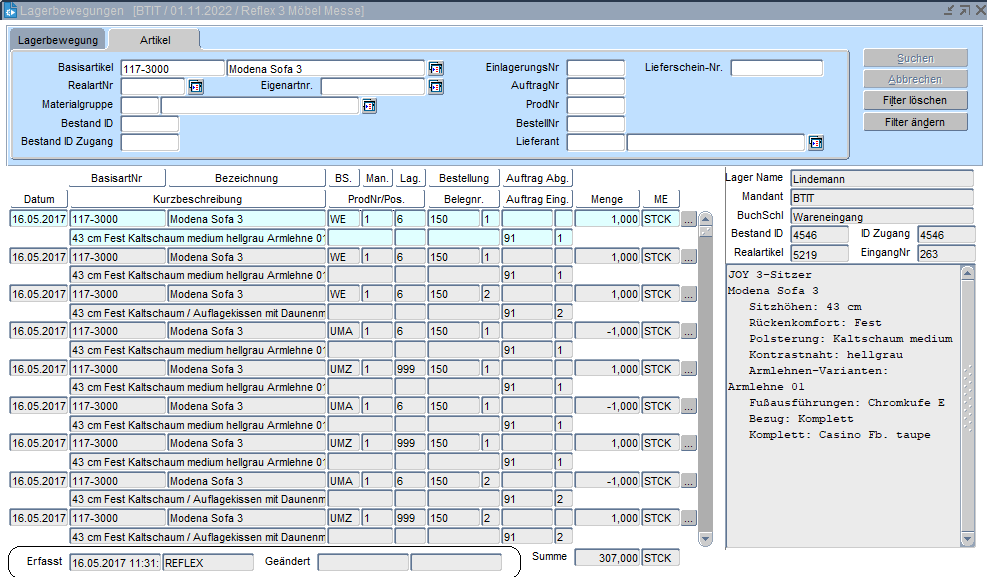The image size is (987, 577).
Task: Sort by the Bezeichnung column header
Action: click(x=246, y=178)
